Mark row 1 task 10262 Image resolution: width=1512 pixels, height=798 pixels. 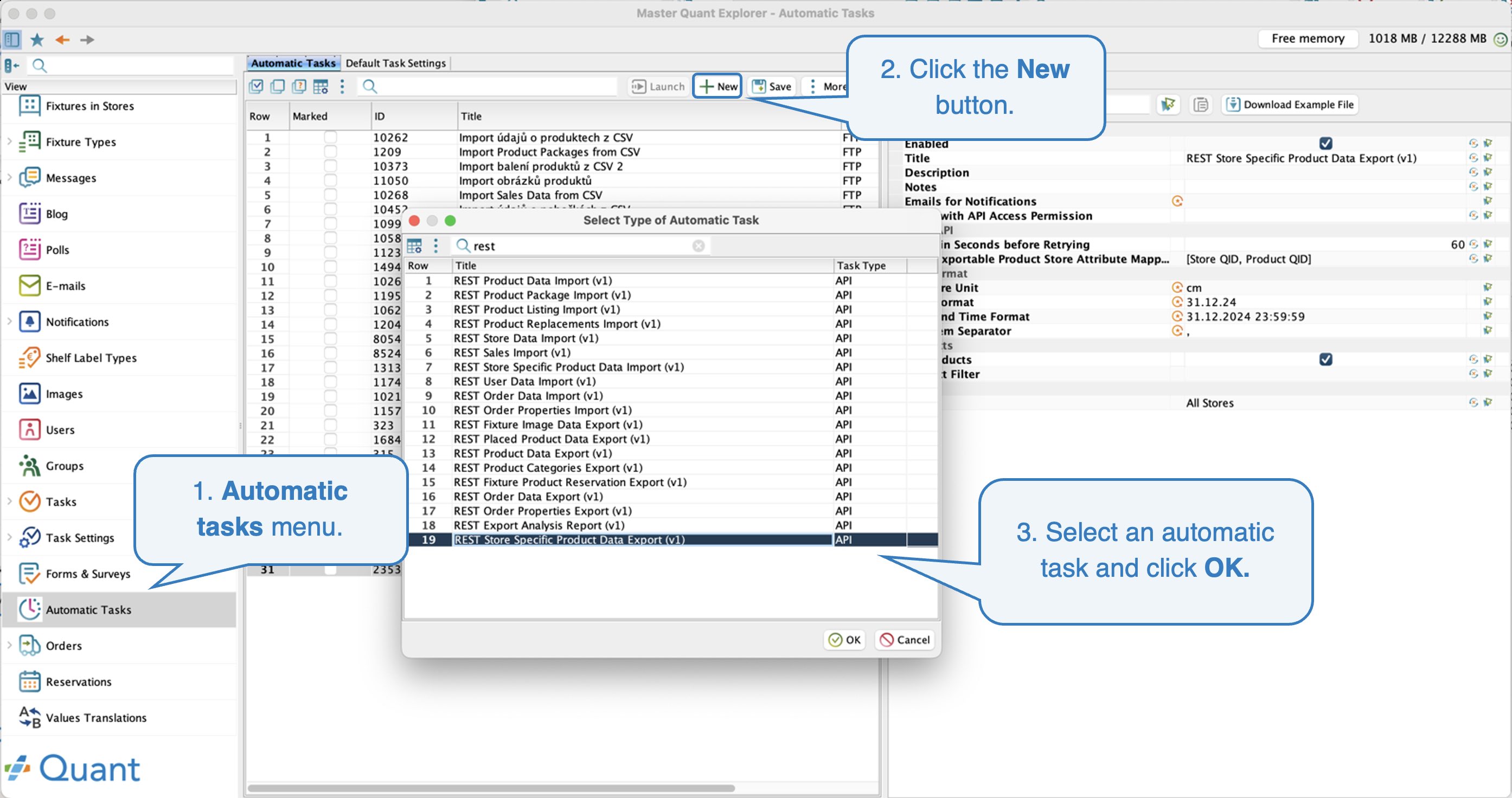pos(330,137)
